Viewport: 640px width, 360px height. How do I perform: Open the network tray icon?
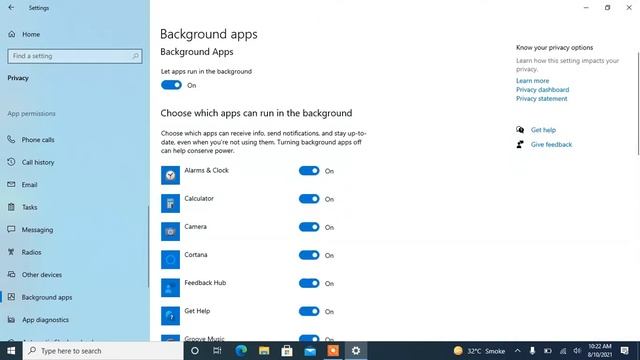tap(563, 351)
